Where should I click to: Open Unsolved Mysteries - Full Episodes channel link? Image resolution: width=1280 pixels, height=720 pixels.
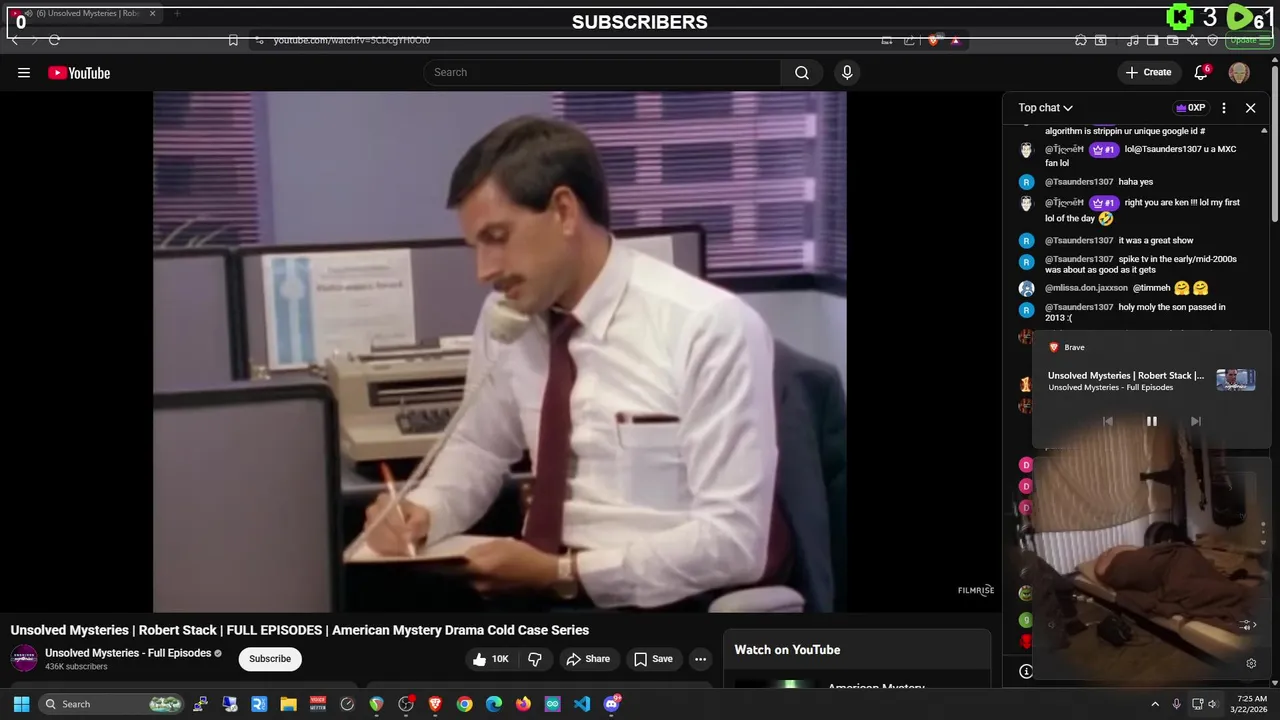(128, 653)
